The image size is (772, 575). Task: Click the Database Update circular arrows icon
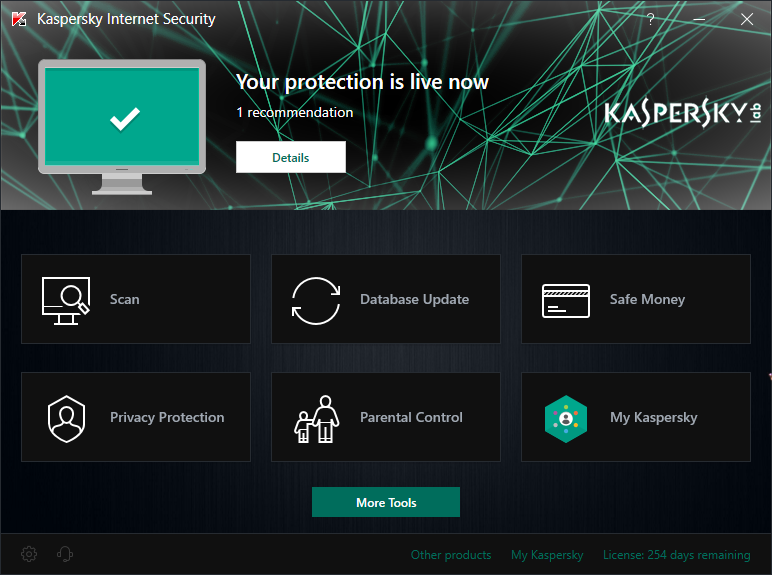[x=316, y=301]
